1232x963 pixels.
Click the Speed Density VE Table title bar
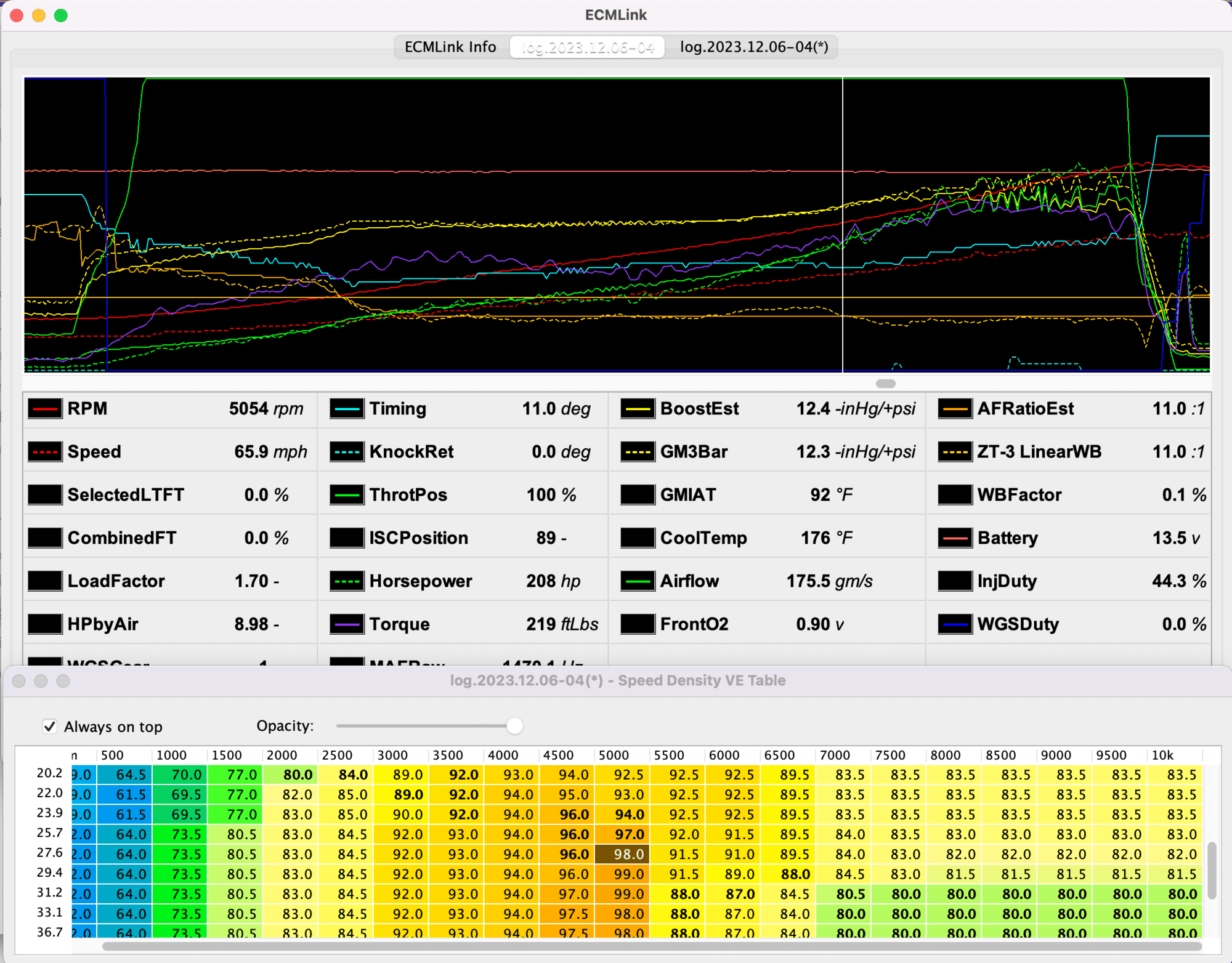click(617, 680)
